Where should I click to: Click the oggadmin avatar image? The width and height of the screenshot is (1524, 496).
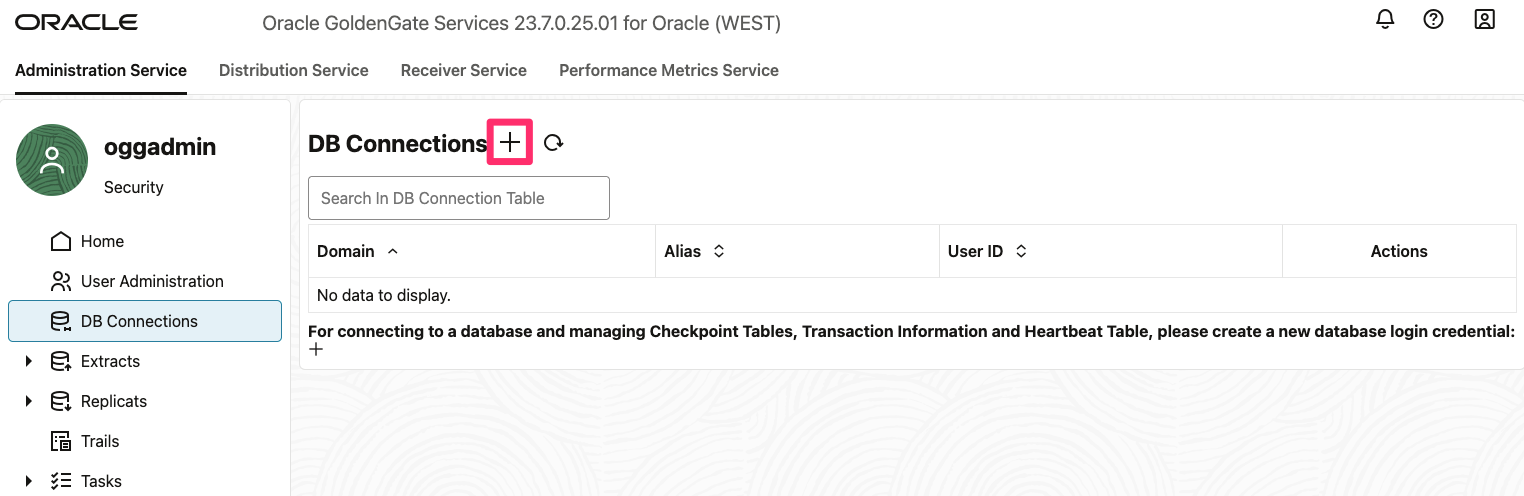click(52, 160)
